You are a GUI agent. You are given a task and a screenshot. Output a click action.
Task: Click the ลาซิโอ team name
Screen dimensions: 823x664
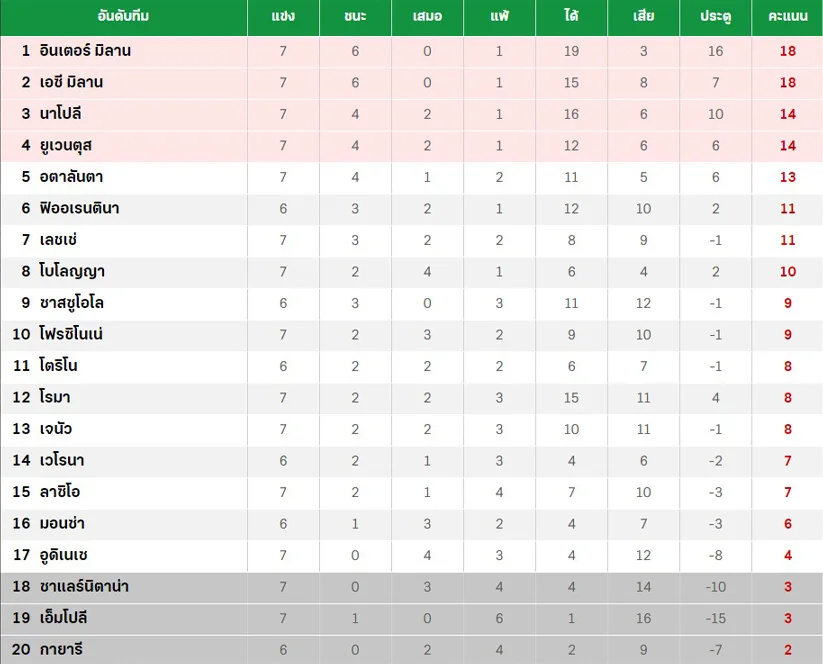click(x=60, y=492)
